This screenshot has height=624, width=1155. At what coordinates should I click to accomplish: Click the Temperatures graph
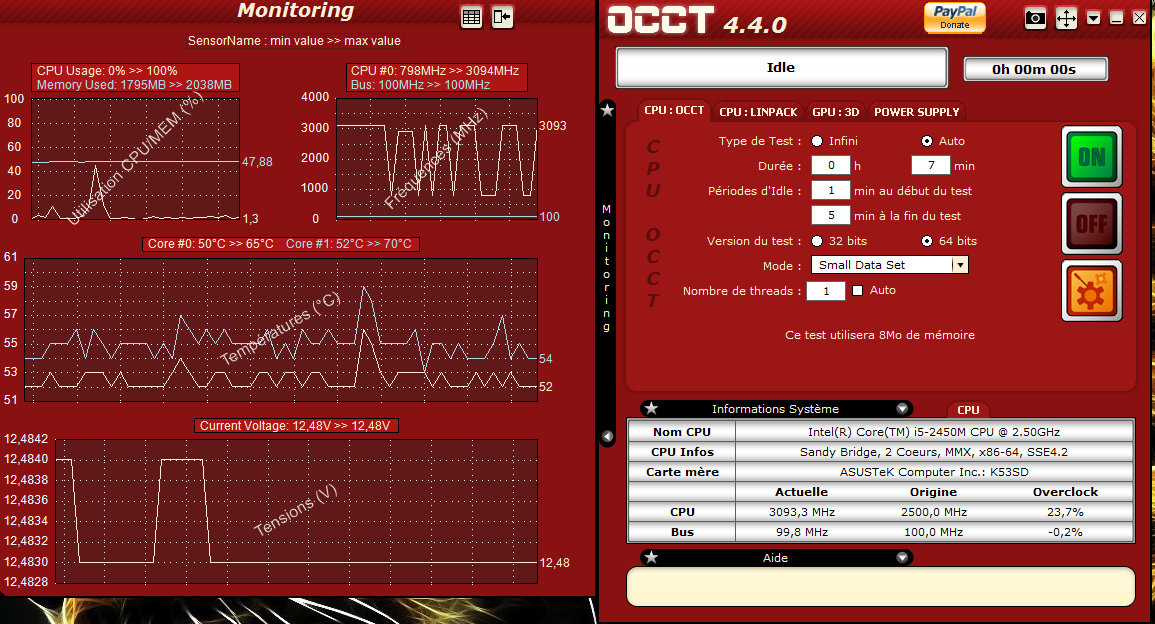point(281,329)
